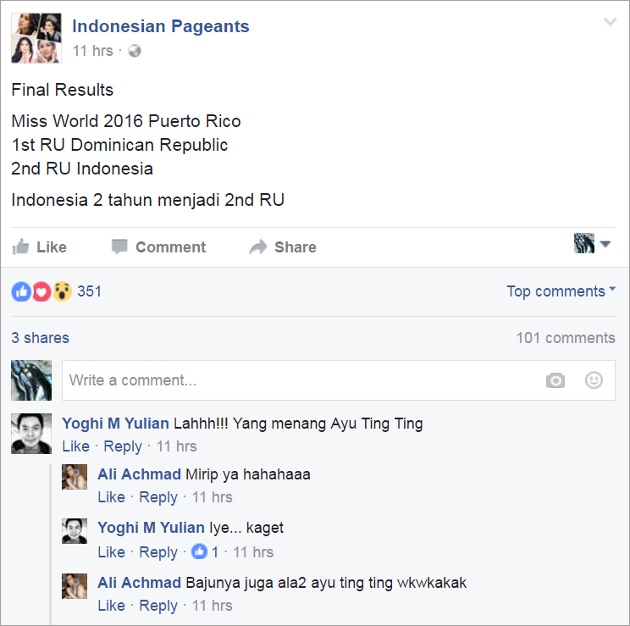Click the public globe privacy icon
Viewport: 630px width, 626px height.
(x=134, y=51)
